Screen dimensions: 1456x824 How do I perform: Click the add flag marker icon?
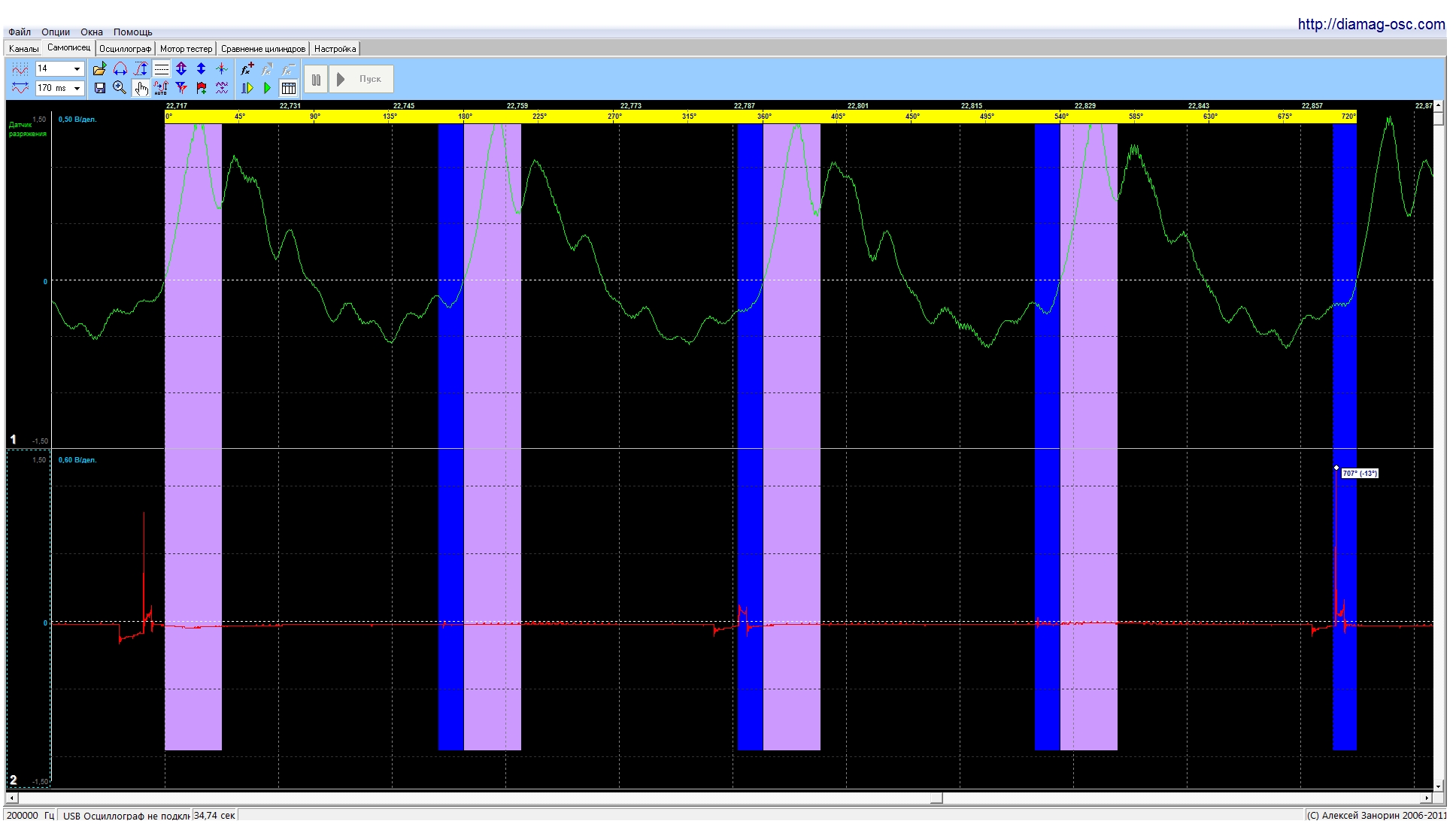(201, 88)
